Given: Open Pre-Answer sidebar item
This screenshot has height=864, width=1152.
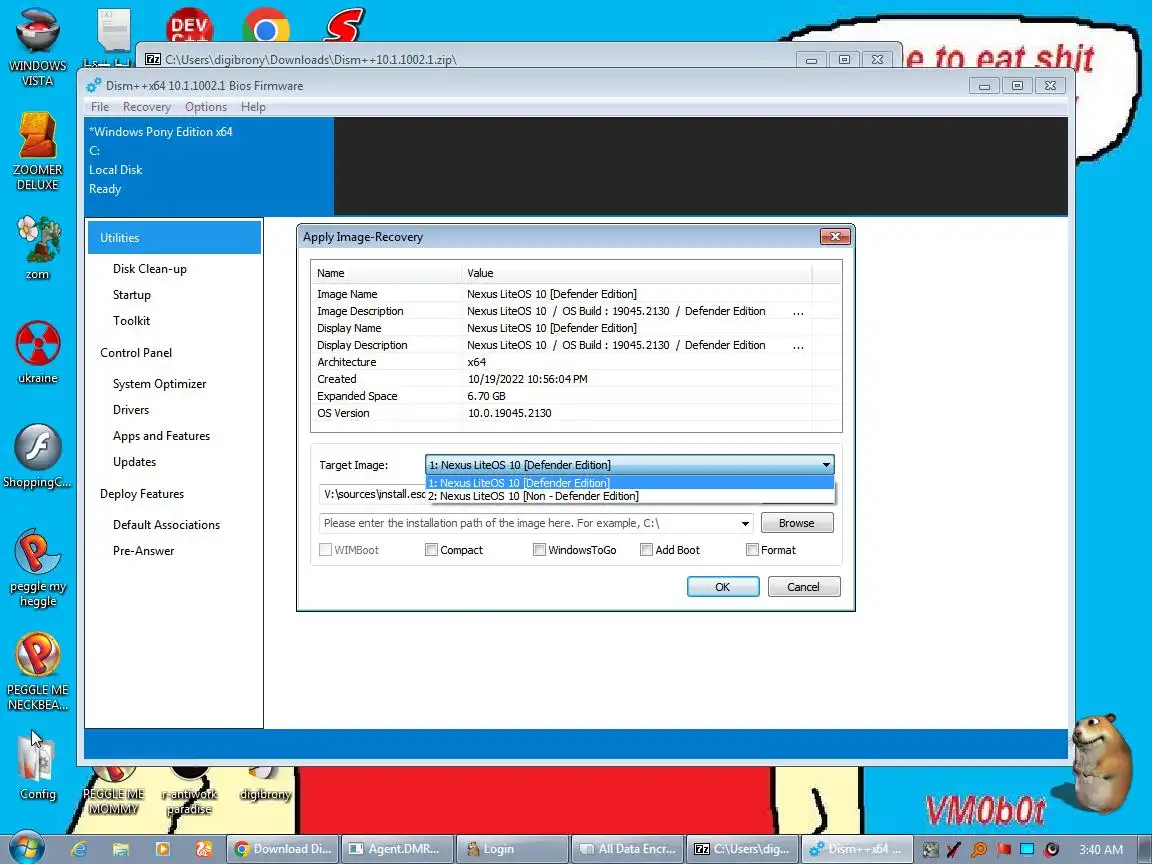Looking at the screenshot, I should click(x=144, y=550).
